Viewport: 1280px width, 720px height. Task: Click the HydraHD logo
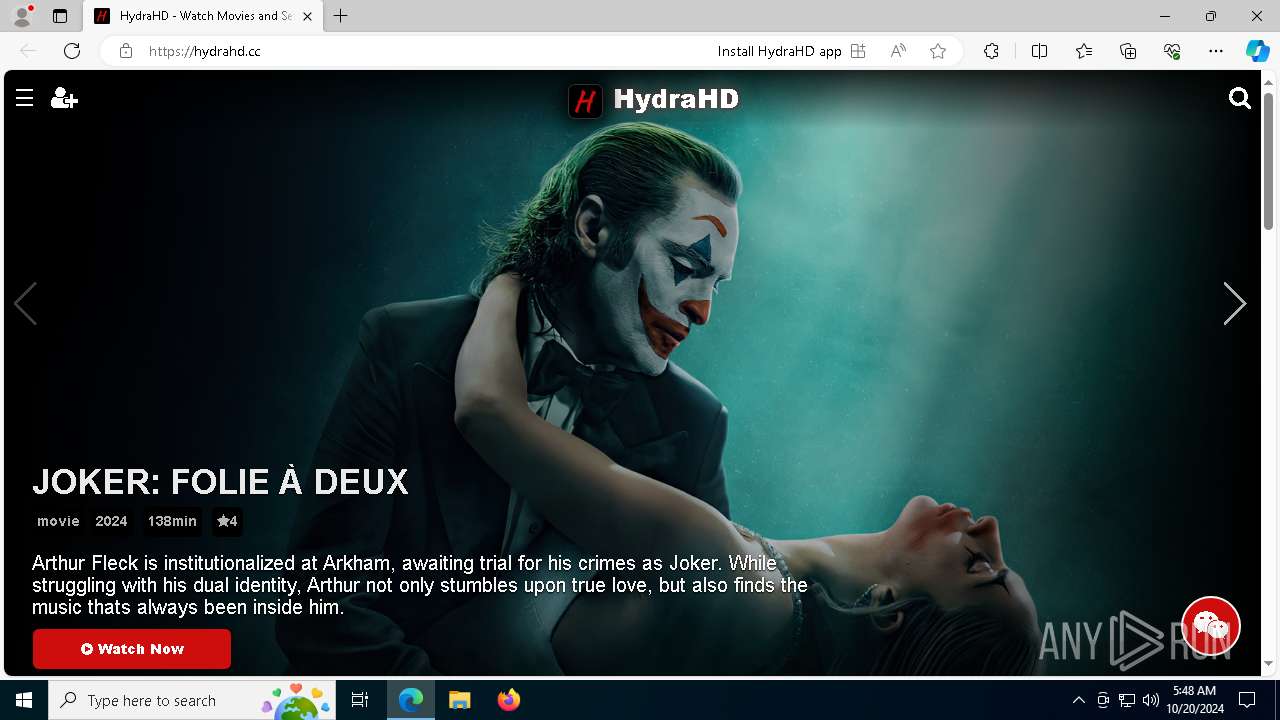tap(653, 100)
